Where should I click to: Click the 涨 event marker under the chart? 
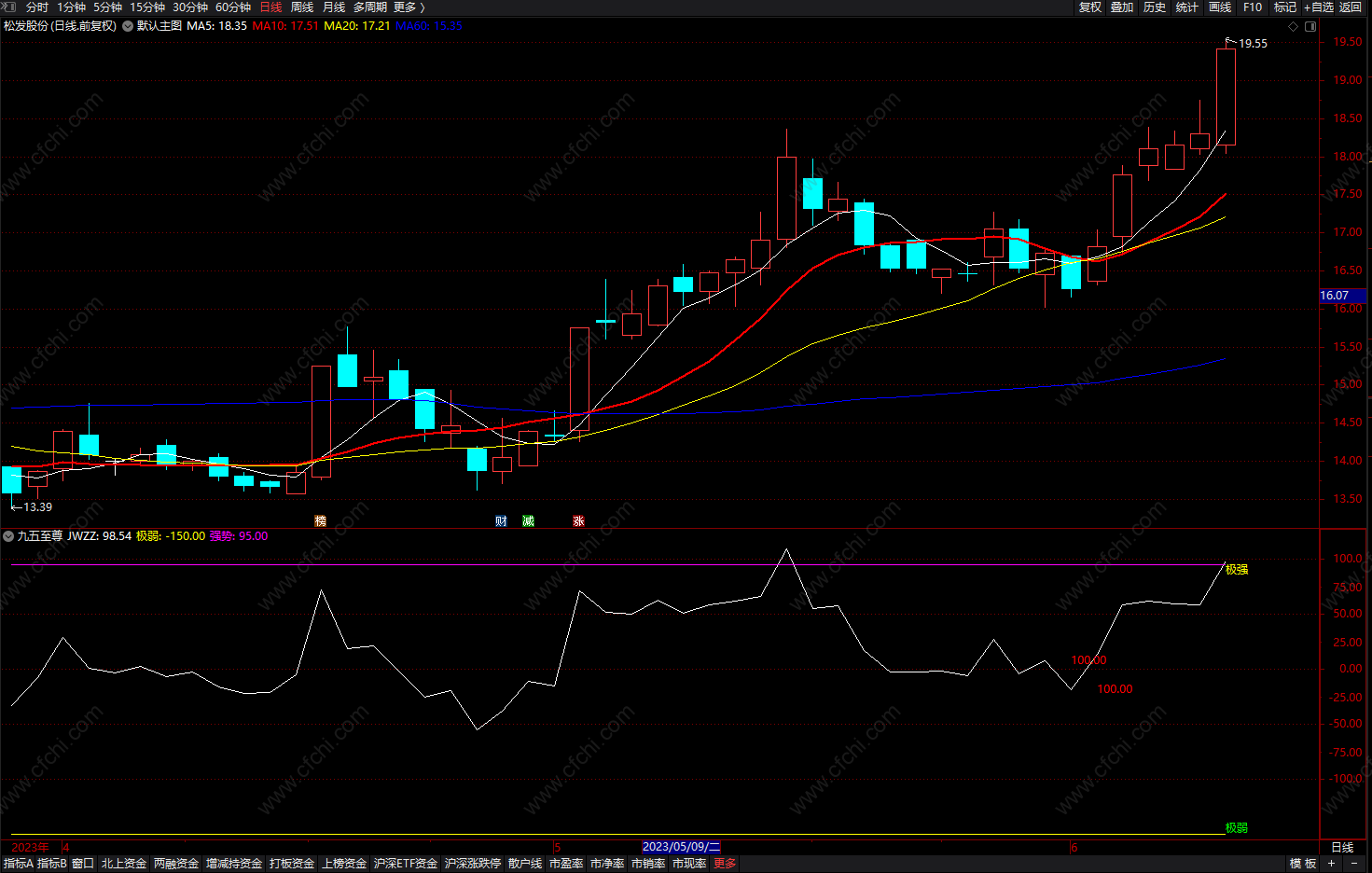pos(578,521)
